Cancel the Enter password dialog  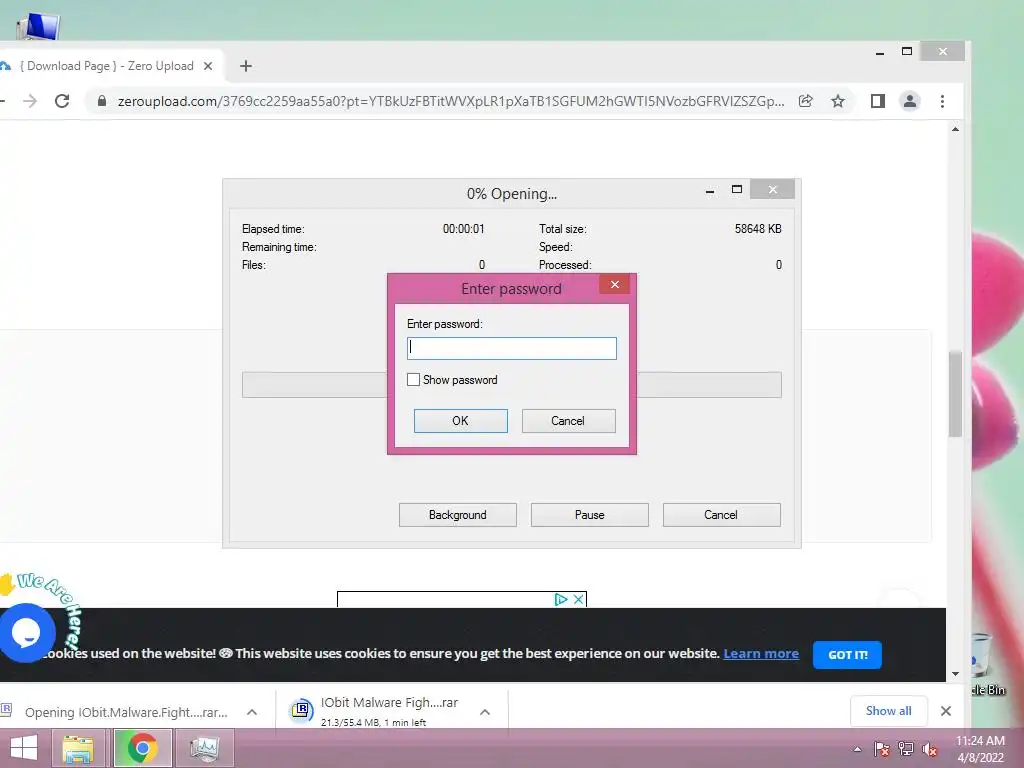coord(568,421)
